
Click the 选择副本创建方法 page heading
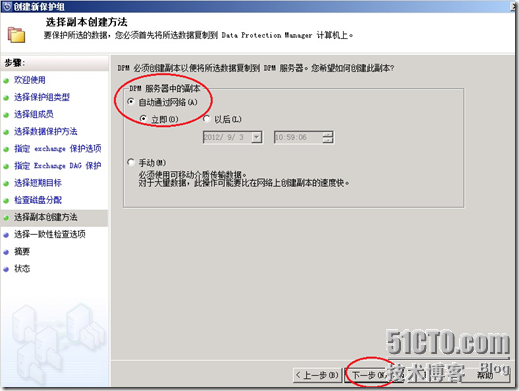(86, 22)
